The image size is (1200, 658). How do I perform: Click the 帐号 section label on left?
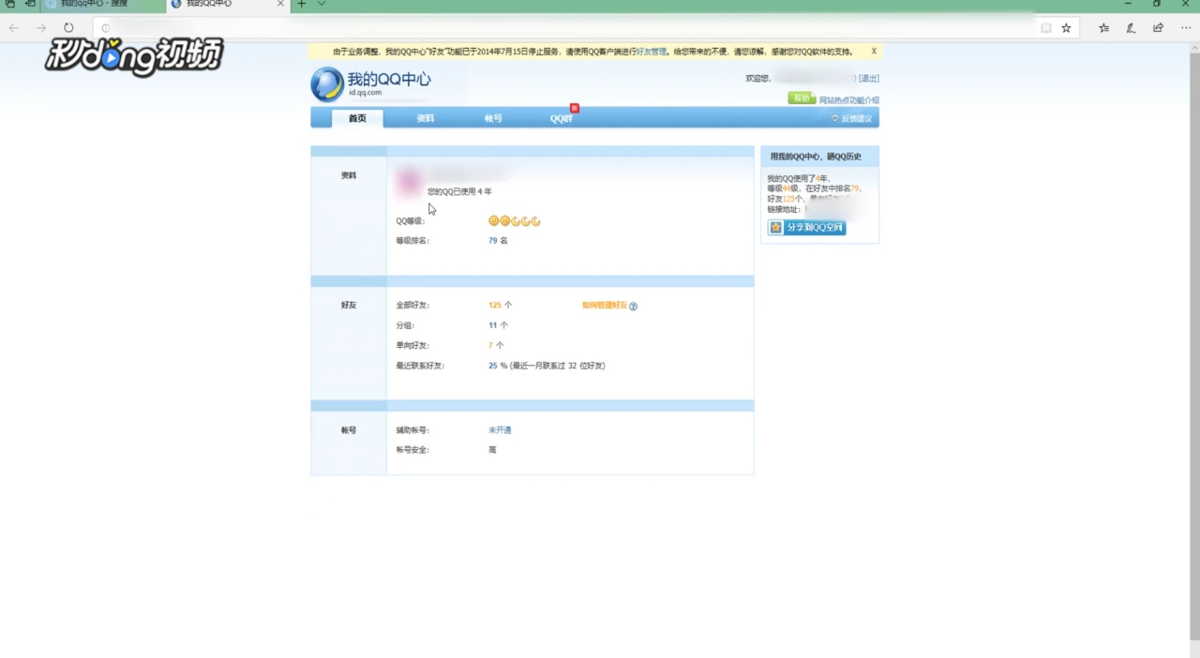[x=348, y=430]
